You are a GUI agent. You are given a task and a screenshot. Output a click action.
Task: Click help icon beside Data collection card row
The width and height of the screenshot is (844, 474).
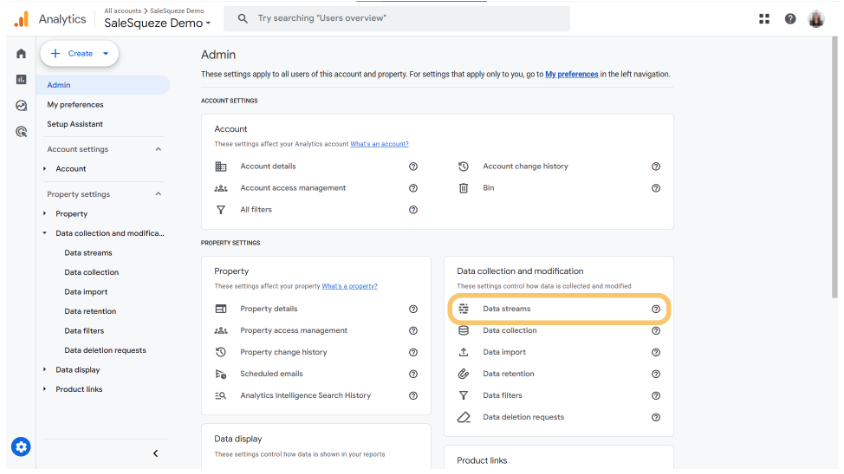tap(656, 330)
